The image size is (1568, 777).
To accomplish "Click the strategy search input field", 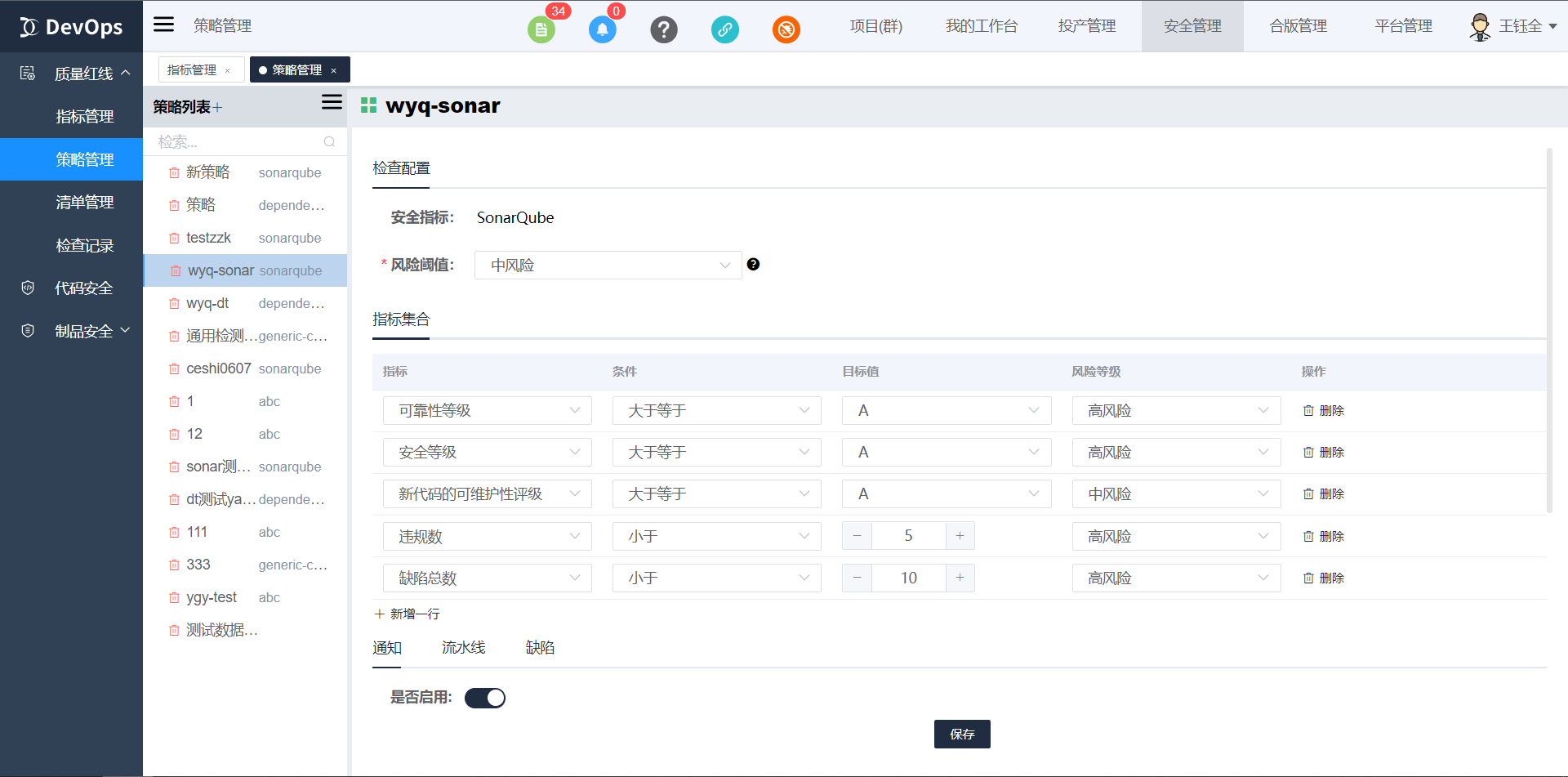I will click(237, 142).
